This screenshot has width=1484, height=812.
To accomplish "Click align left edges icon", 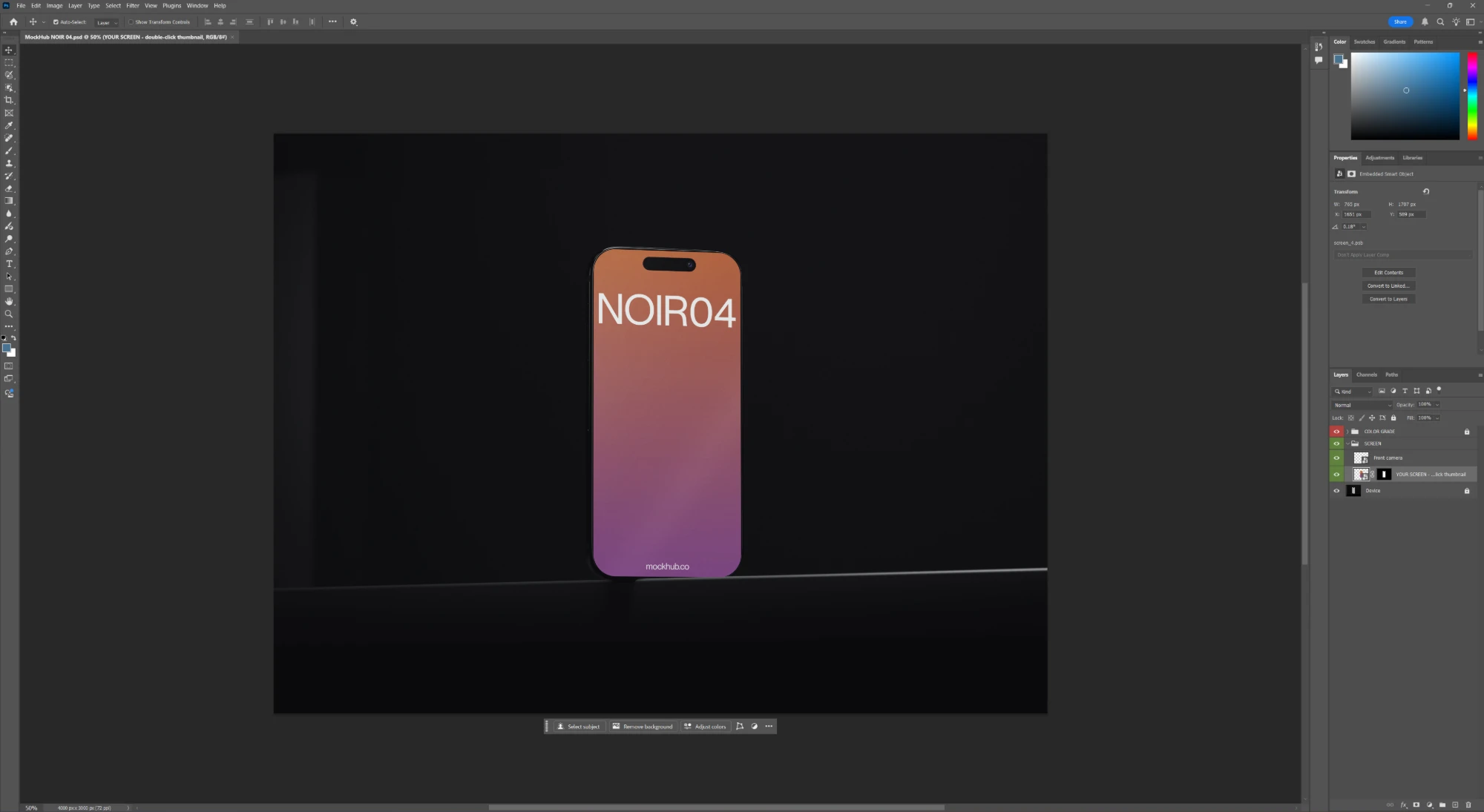I will point(208,22).
